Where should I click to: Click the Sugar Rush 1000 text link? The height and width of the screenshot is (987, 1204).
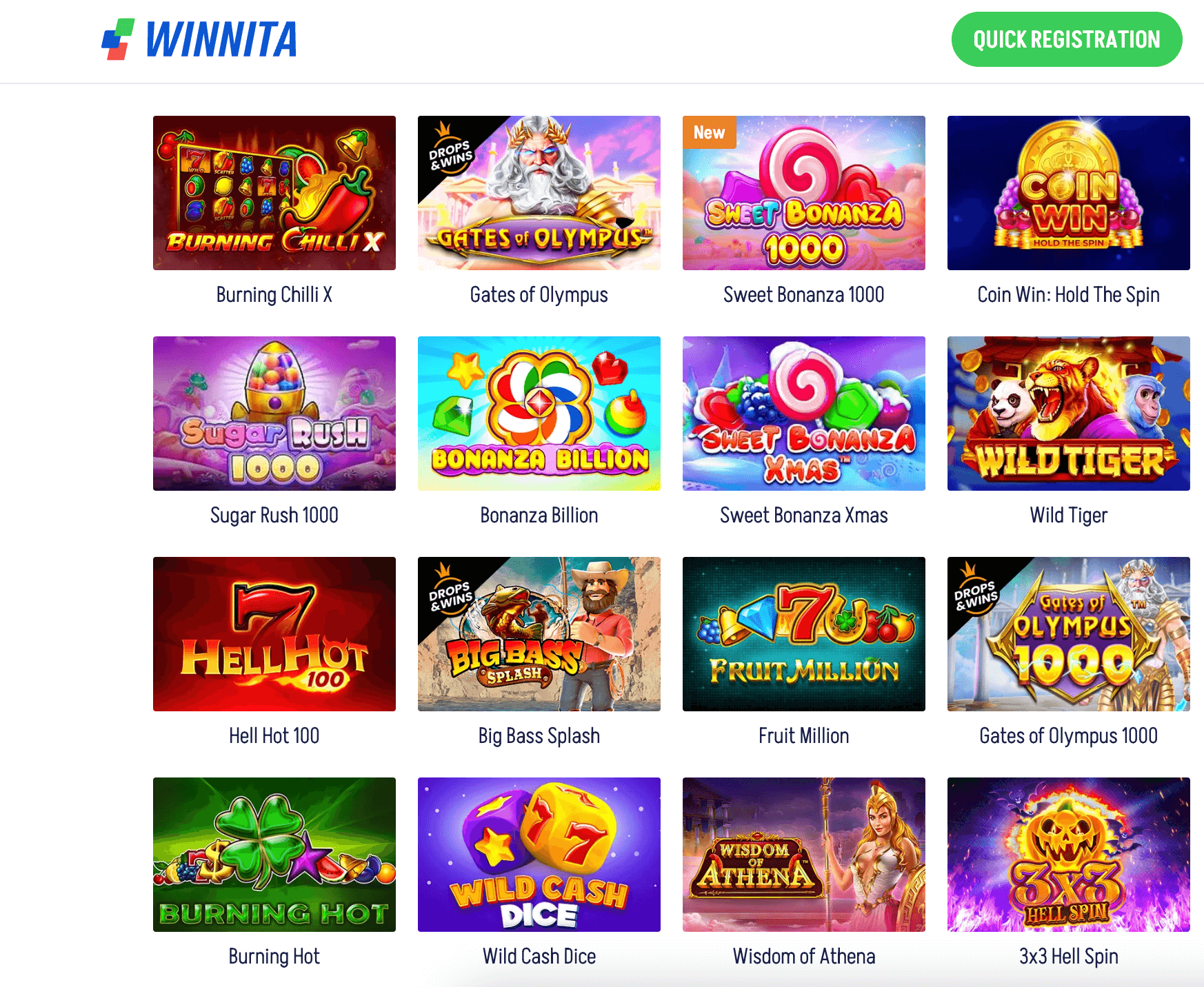(x=274, y=516)
